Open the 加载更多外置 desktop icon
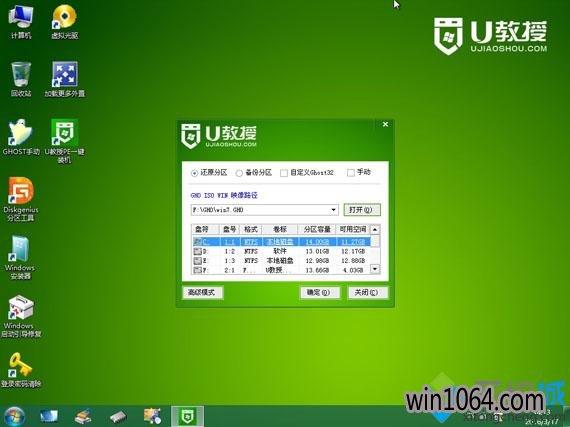The height and width of the screenshot is (427, 570). point(64,79)
